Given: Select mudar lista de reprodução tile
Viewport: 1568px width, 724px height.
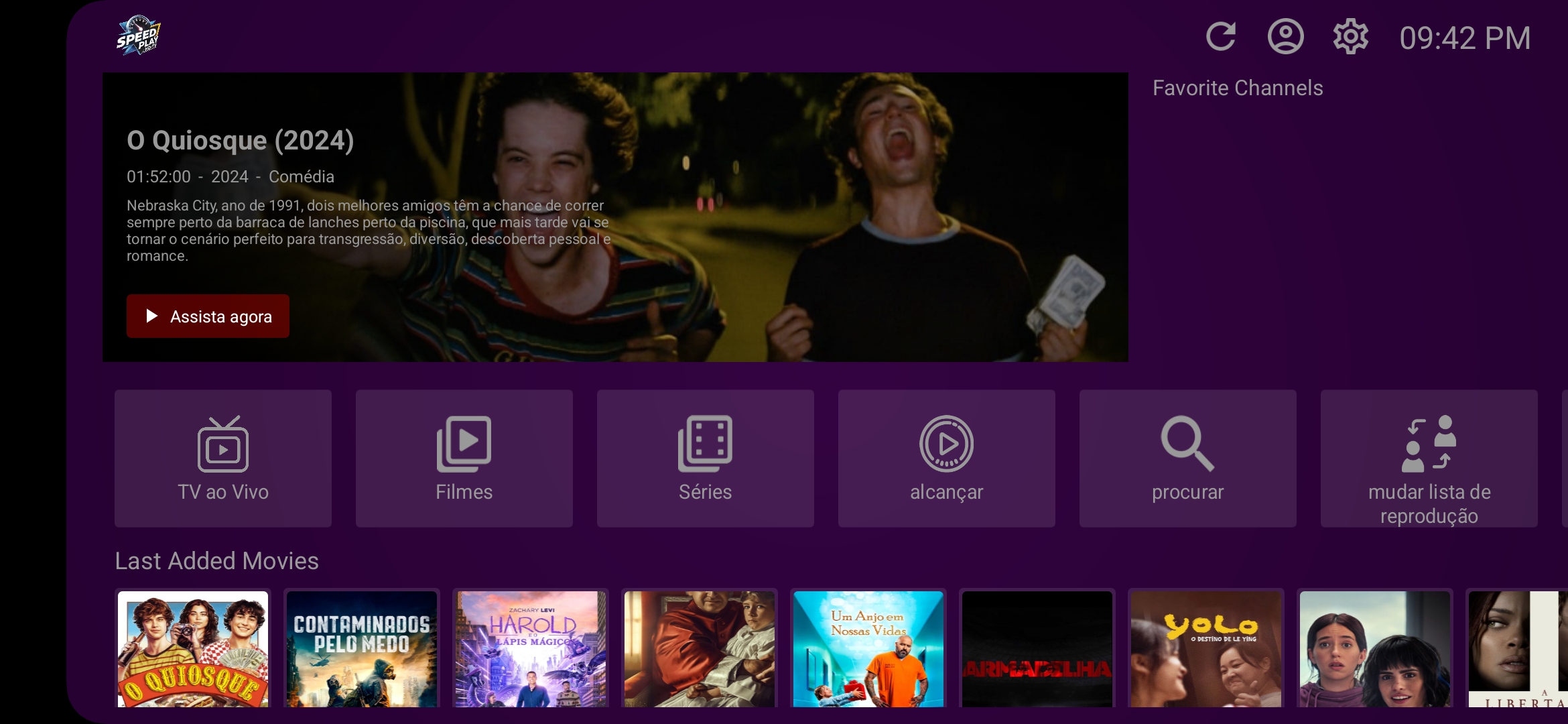Looking at the screenshot, I should pyautogui.click(x=1429, y=459).
